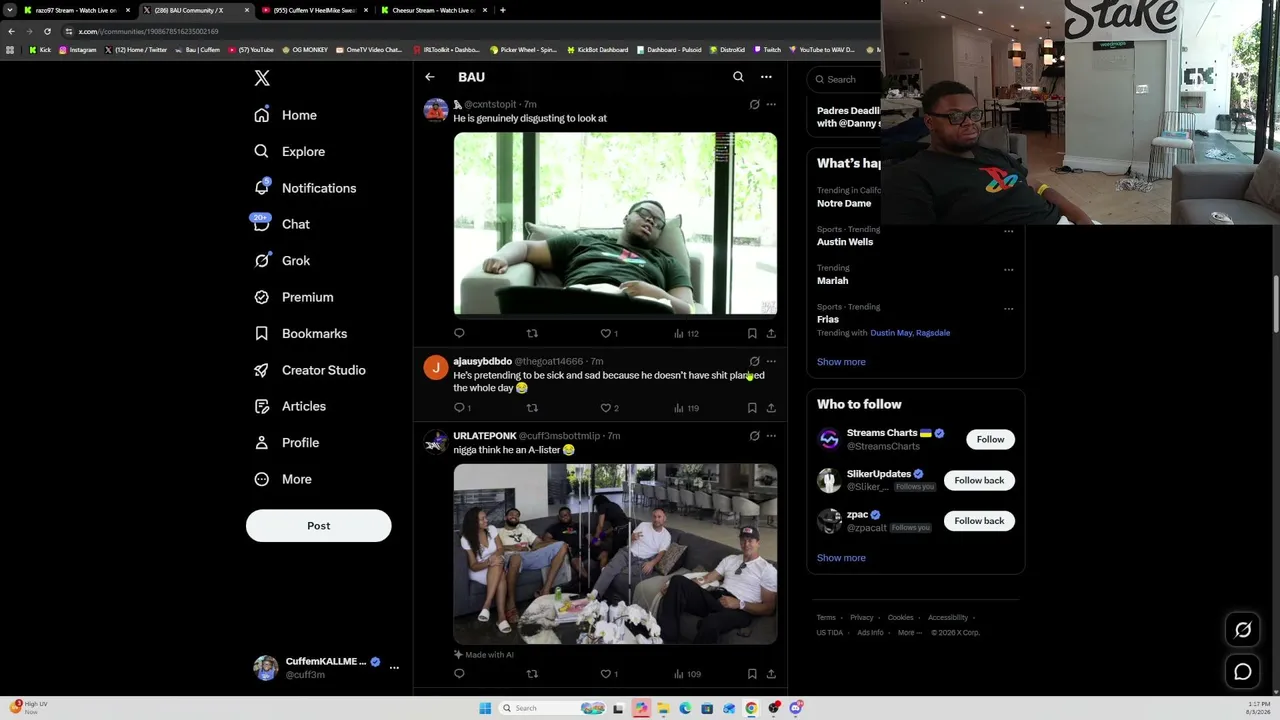Image resolution: width=1280 pixels, height=720 pixels.
Task: Open Grok actions on the @cxntstopit post
Action: pos(755,104)
